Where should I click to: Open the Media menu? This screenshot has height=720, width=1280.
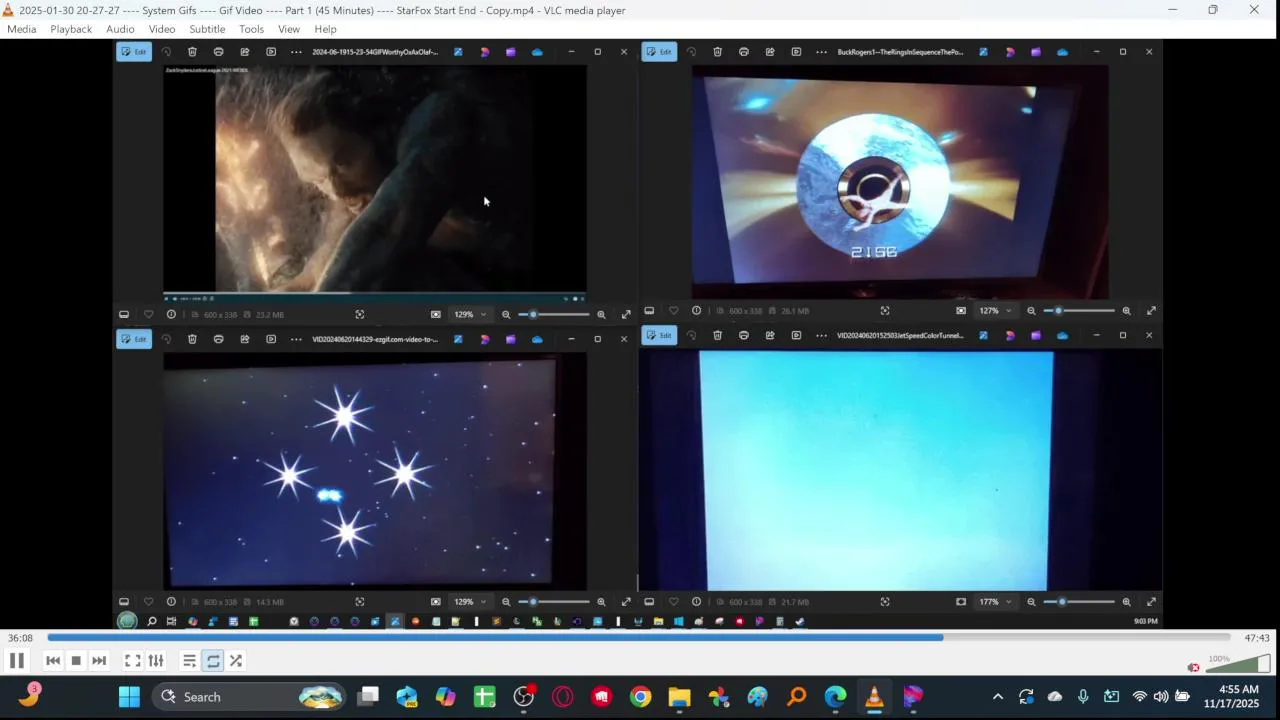pos(21,29)
